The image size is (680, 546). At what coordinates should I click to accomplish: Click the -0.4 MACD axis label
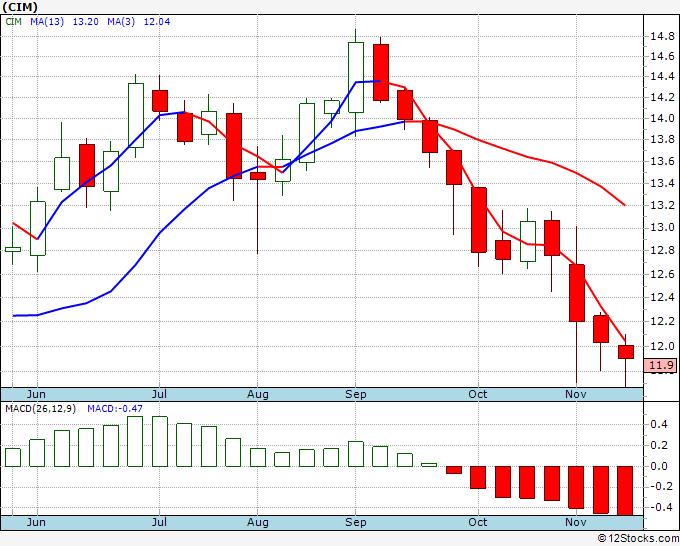pos(662,507)
